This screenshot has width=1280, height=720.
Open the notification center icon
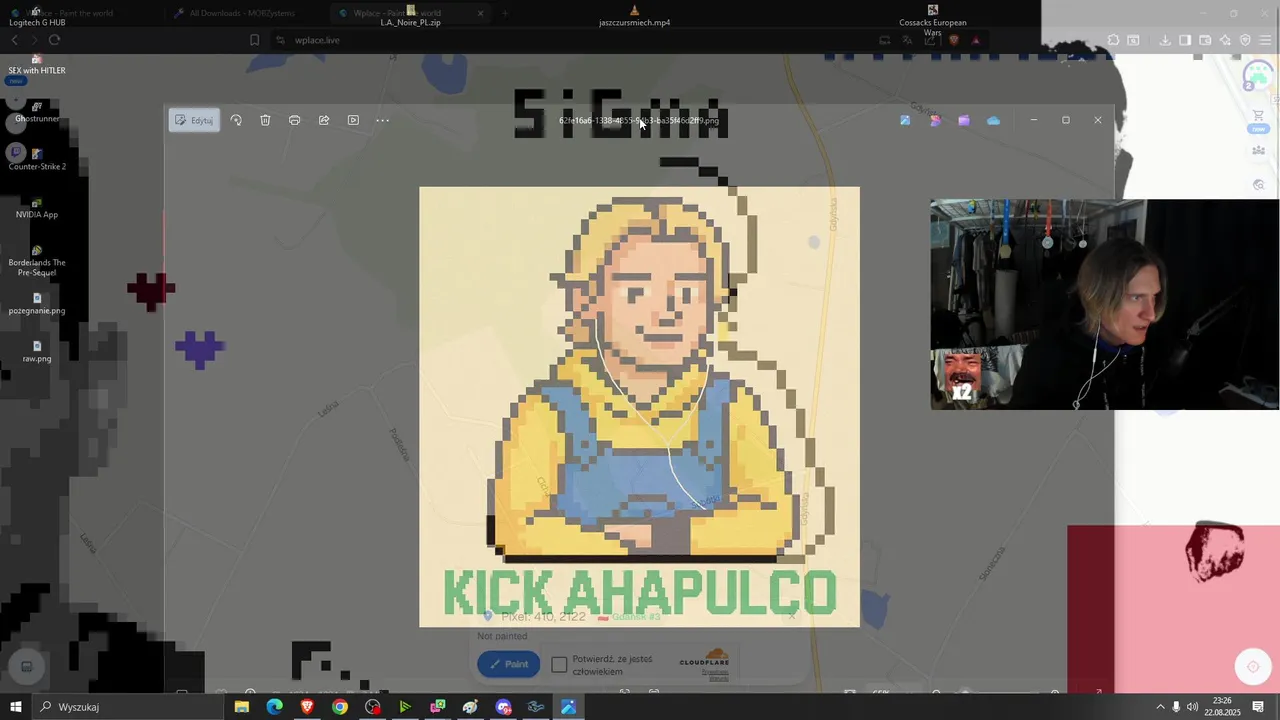pos(1258,707)
